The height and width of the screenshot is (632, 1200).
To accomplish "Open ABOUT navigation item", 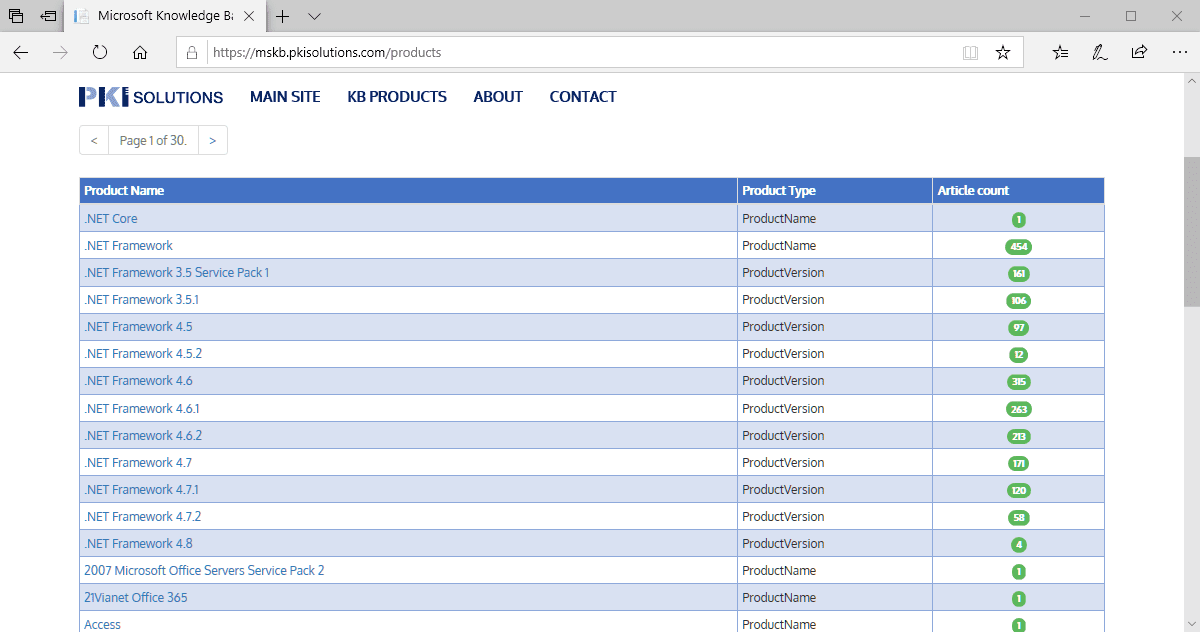I will coord(498,97).
